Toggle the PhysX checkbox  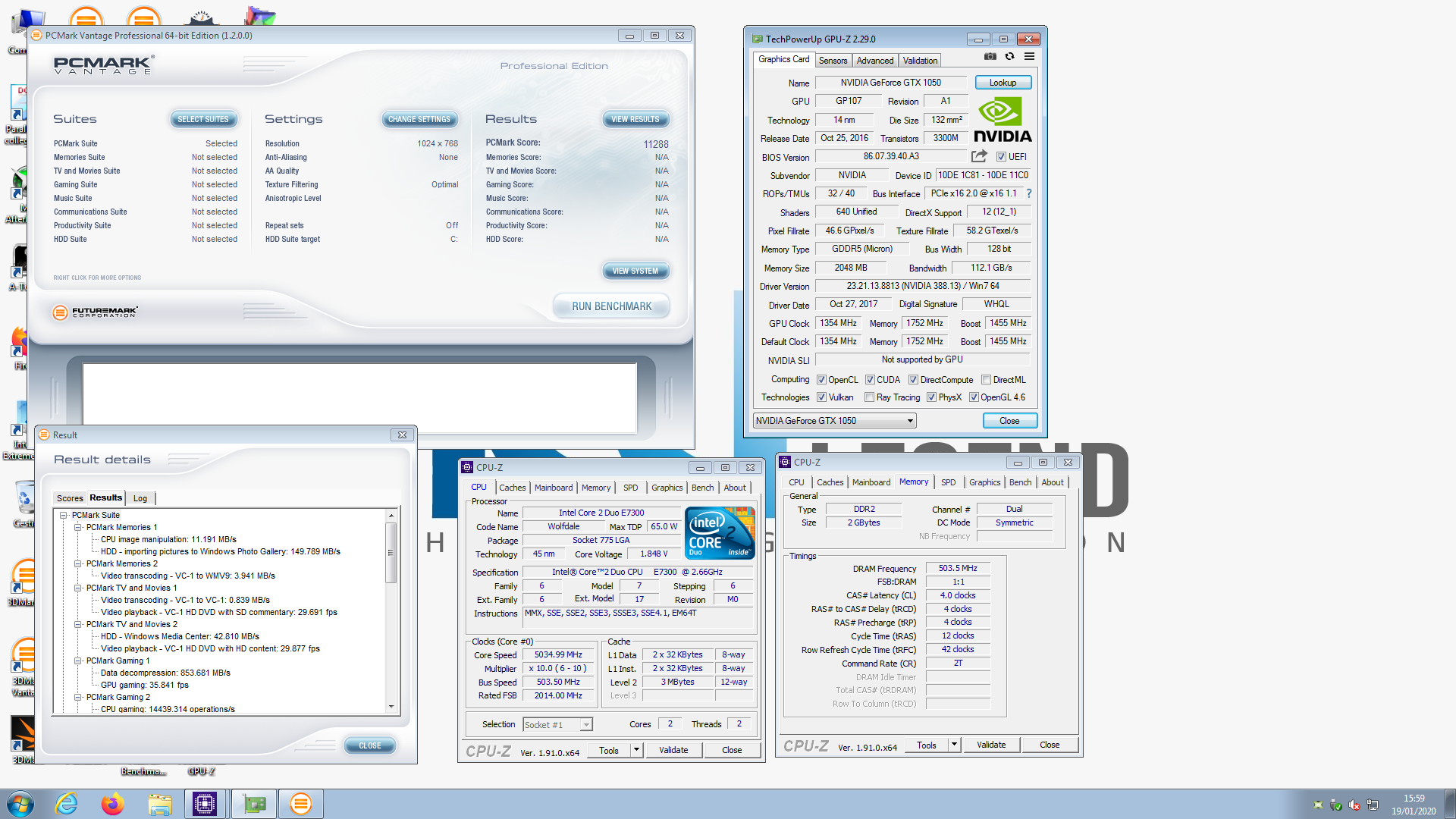tap(931, 397)
